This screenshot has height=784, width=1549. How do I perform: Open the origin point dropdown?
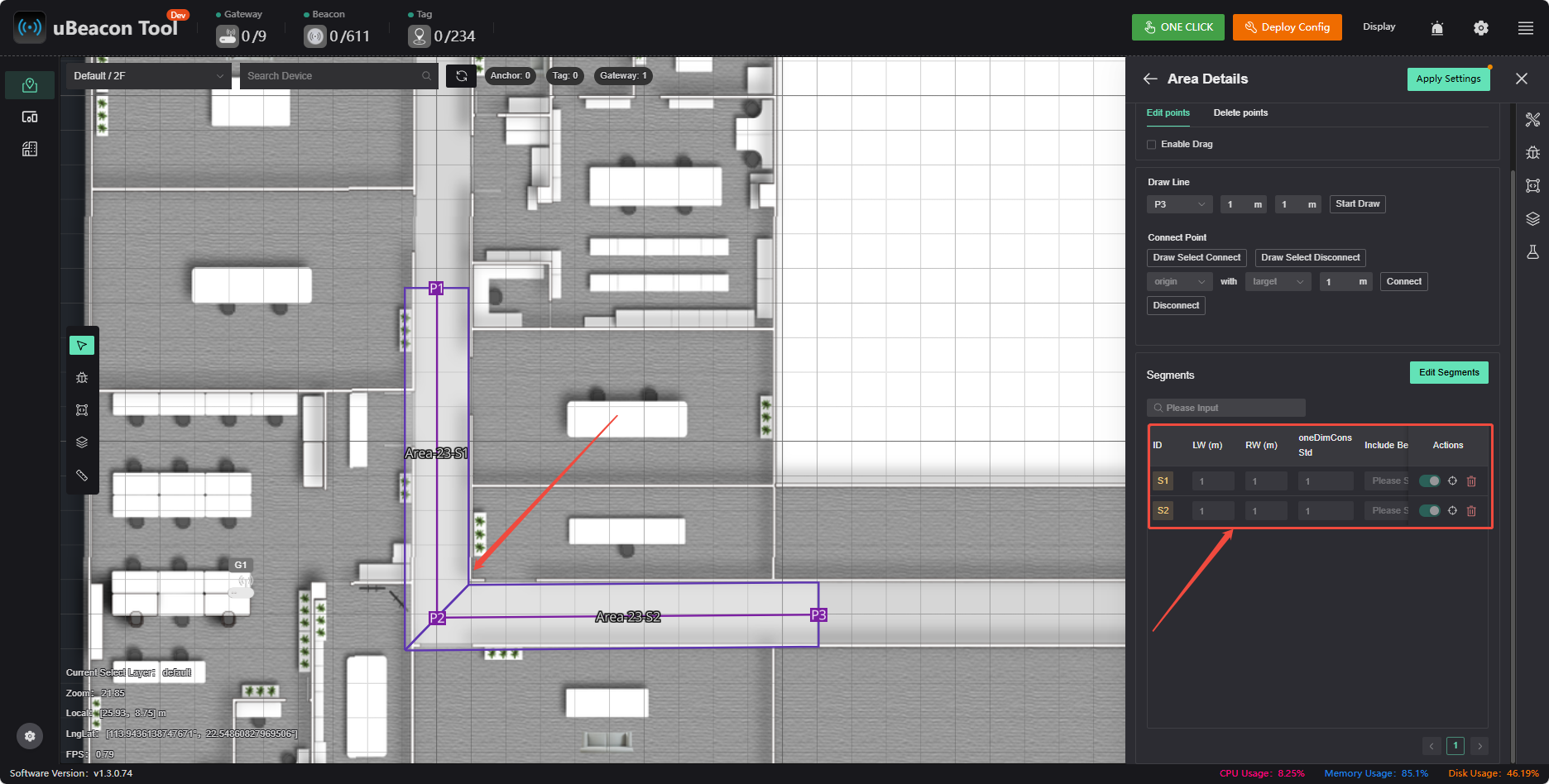(1179, 282)
